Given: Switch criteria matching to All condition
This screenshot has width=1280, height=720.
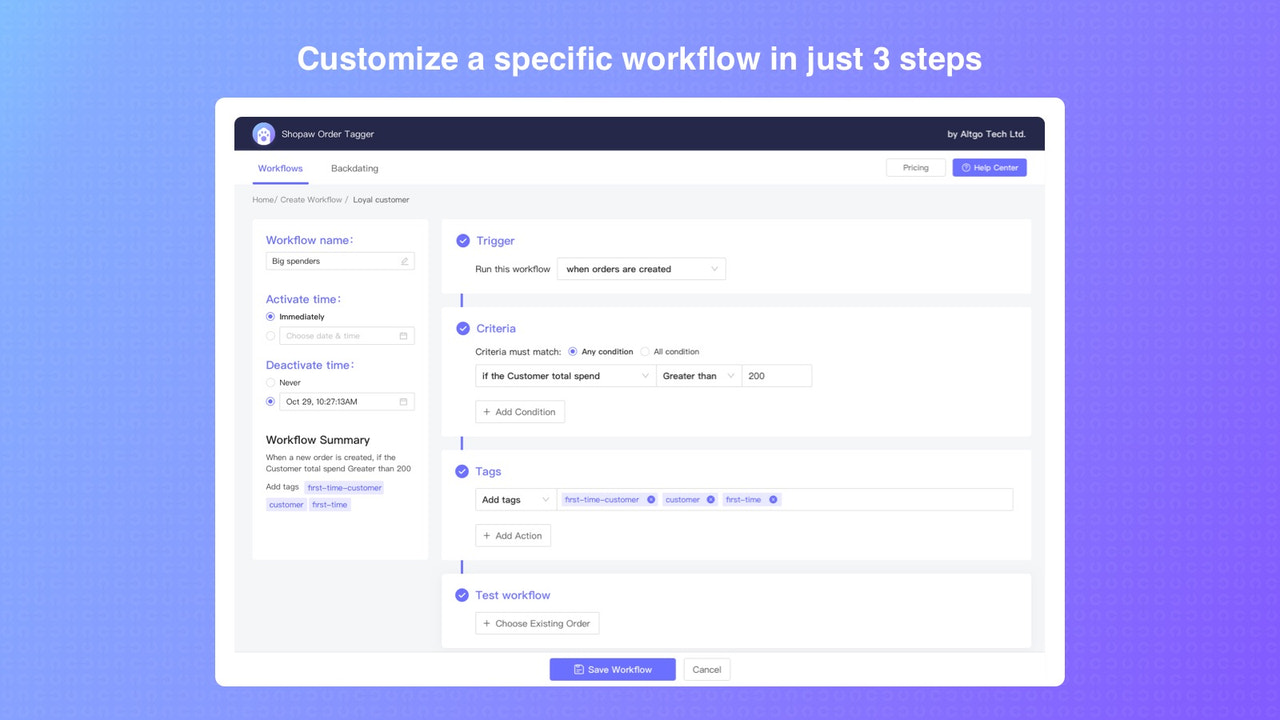Looking at the screenshot, I should (x=646, y=351).
